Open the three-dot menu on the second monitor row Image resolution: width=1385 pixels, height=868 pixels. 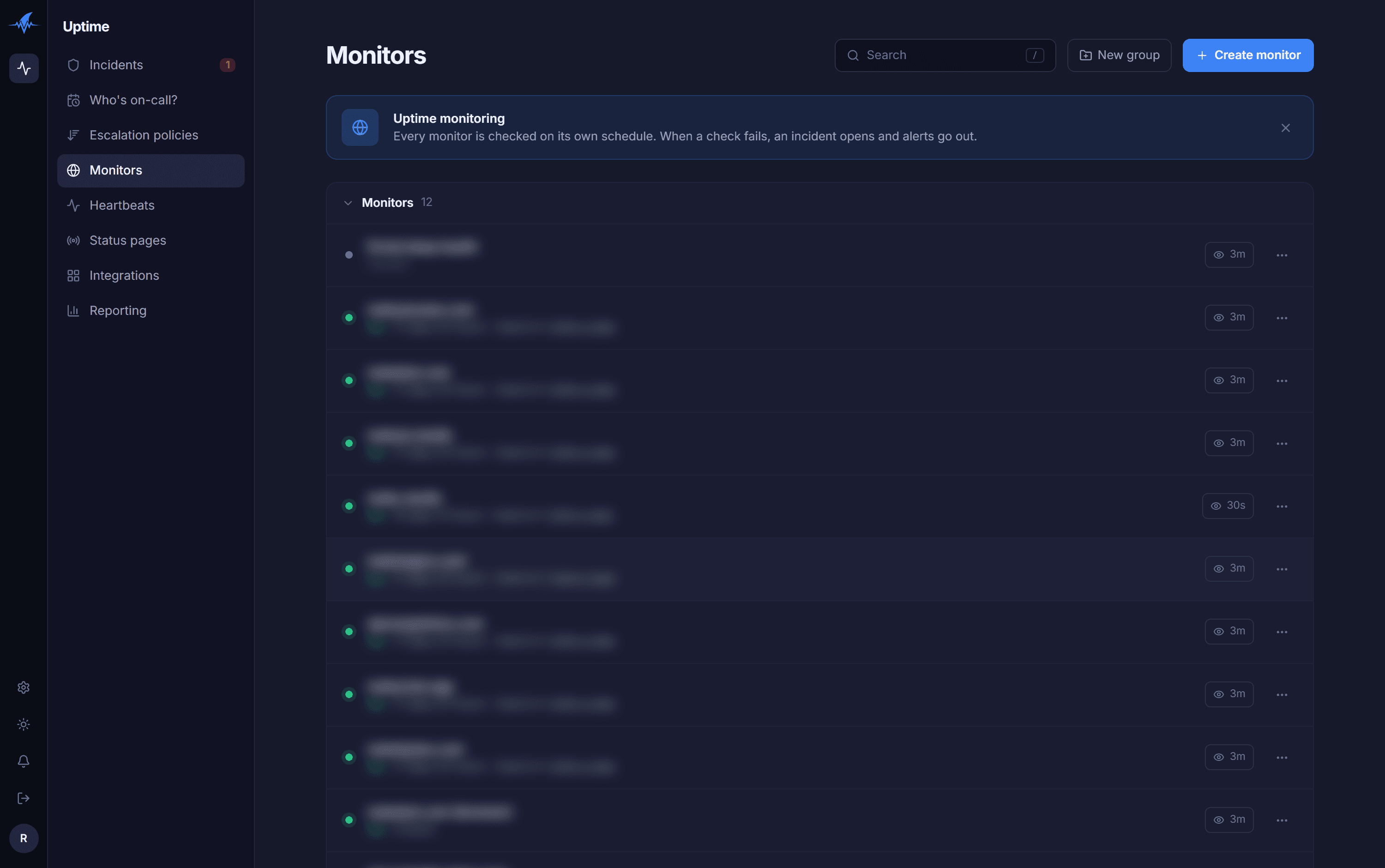1282,318
